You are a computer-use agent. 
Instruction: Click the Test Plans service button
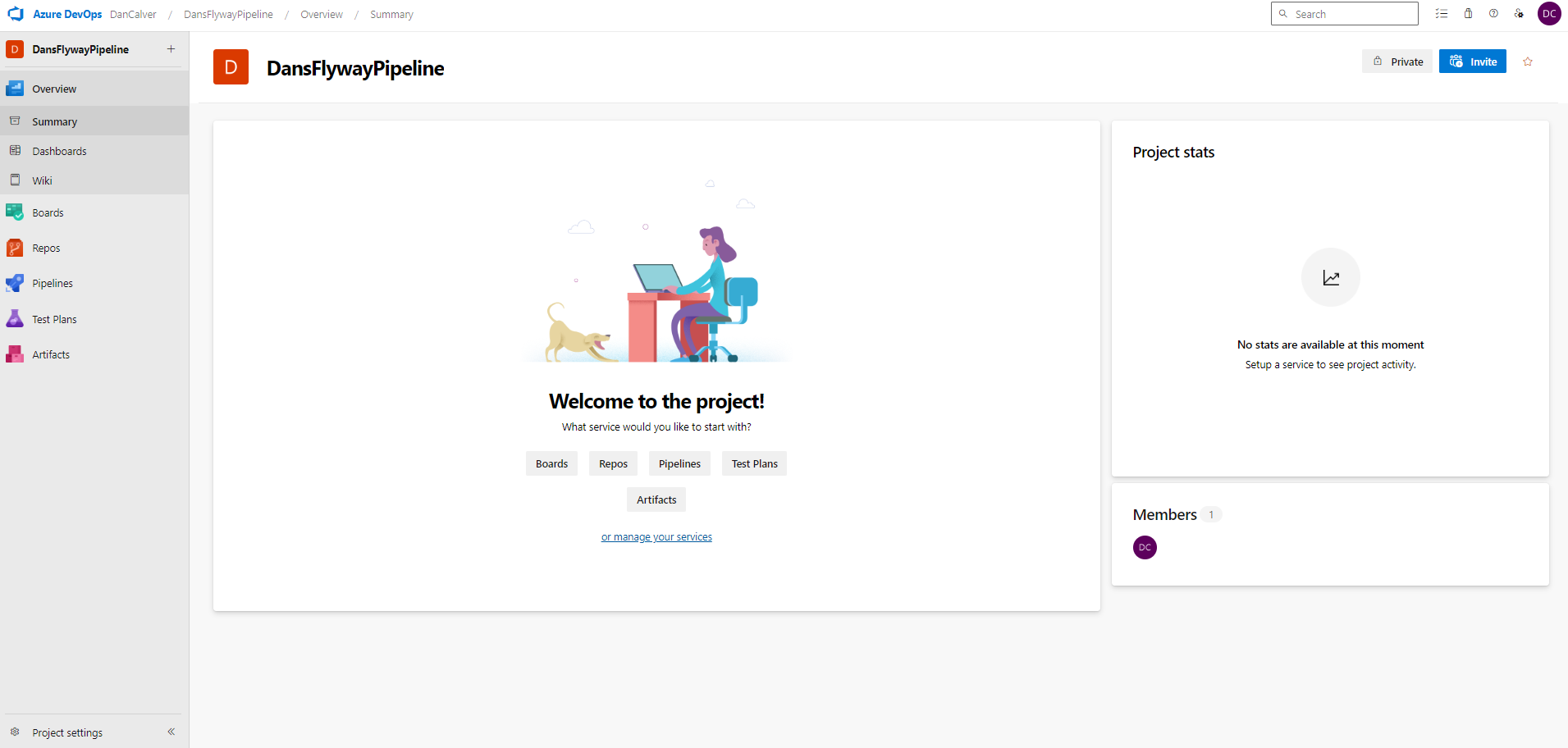click(754, 463)
